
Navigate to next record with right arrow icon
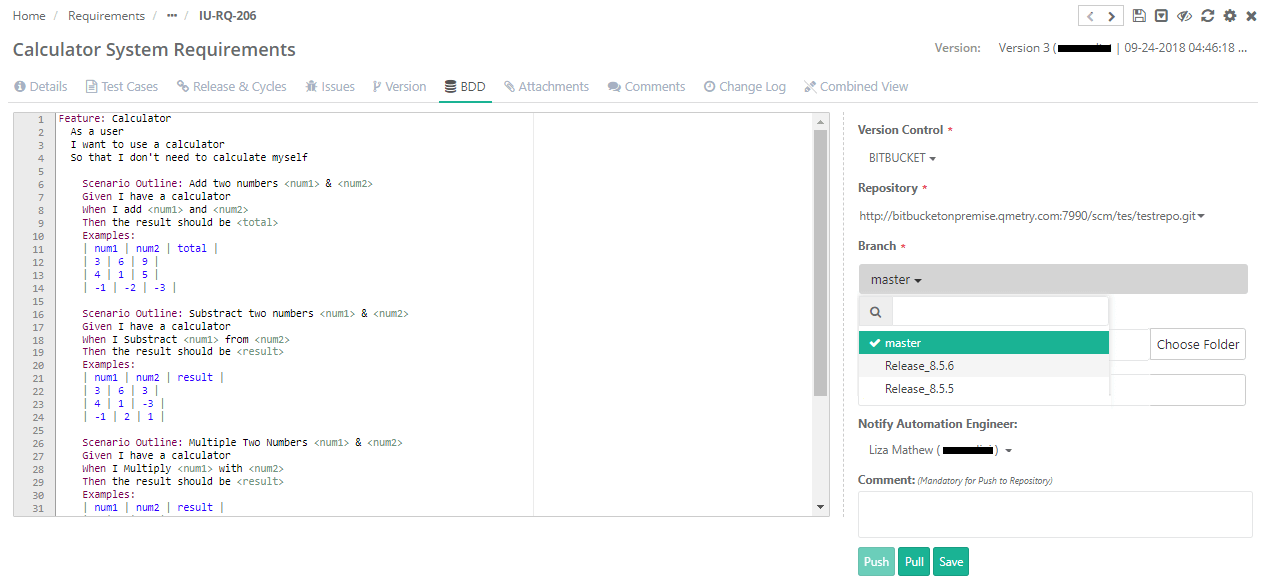click(1111, 15)
